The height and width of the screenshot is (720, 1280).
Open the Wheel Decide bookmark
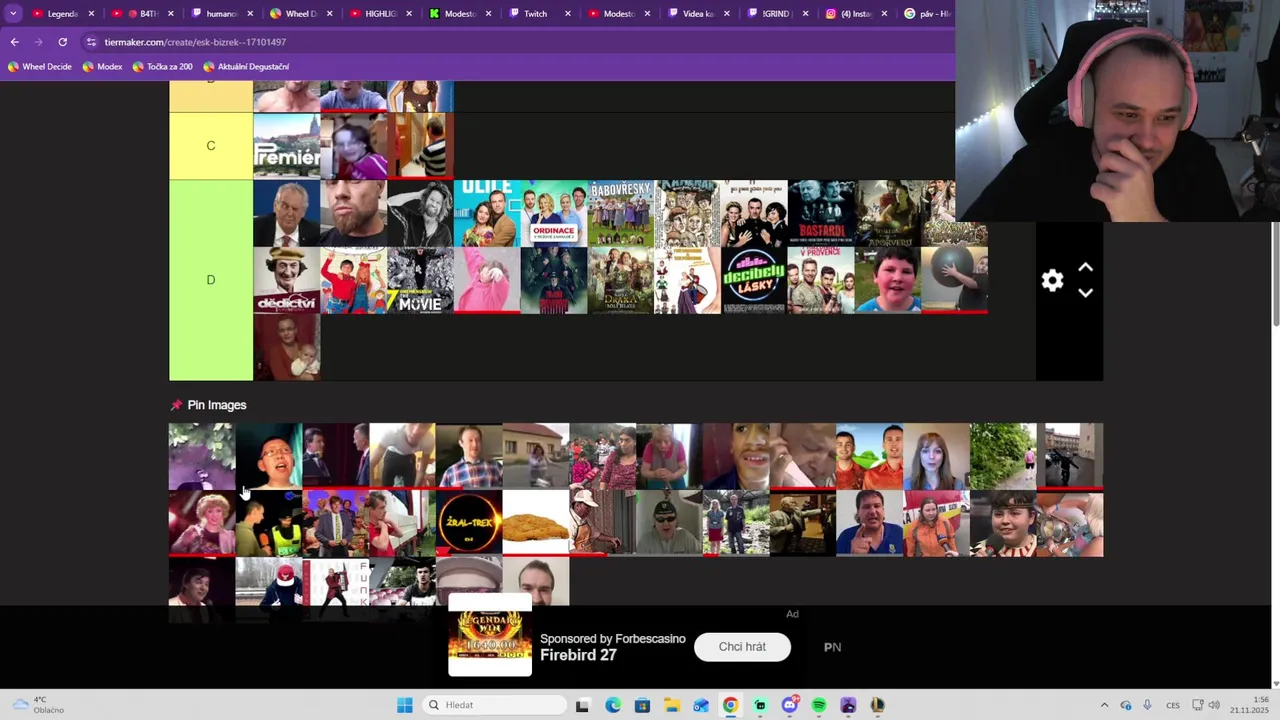click(x=40, y=67)
